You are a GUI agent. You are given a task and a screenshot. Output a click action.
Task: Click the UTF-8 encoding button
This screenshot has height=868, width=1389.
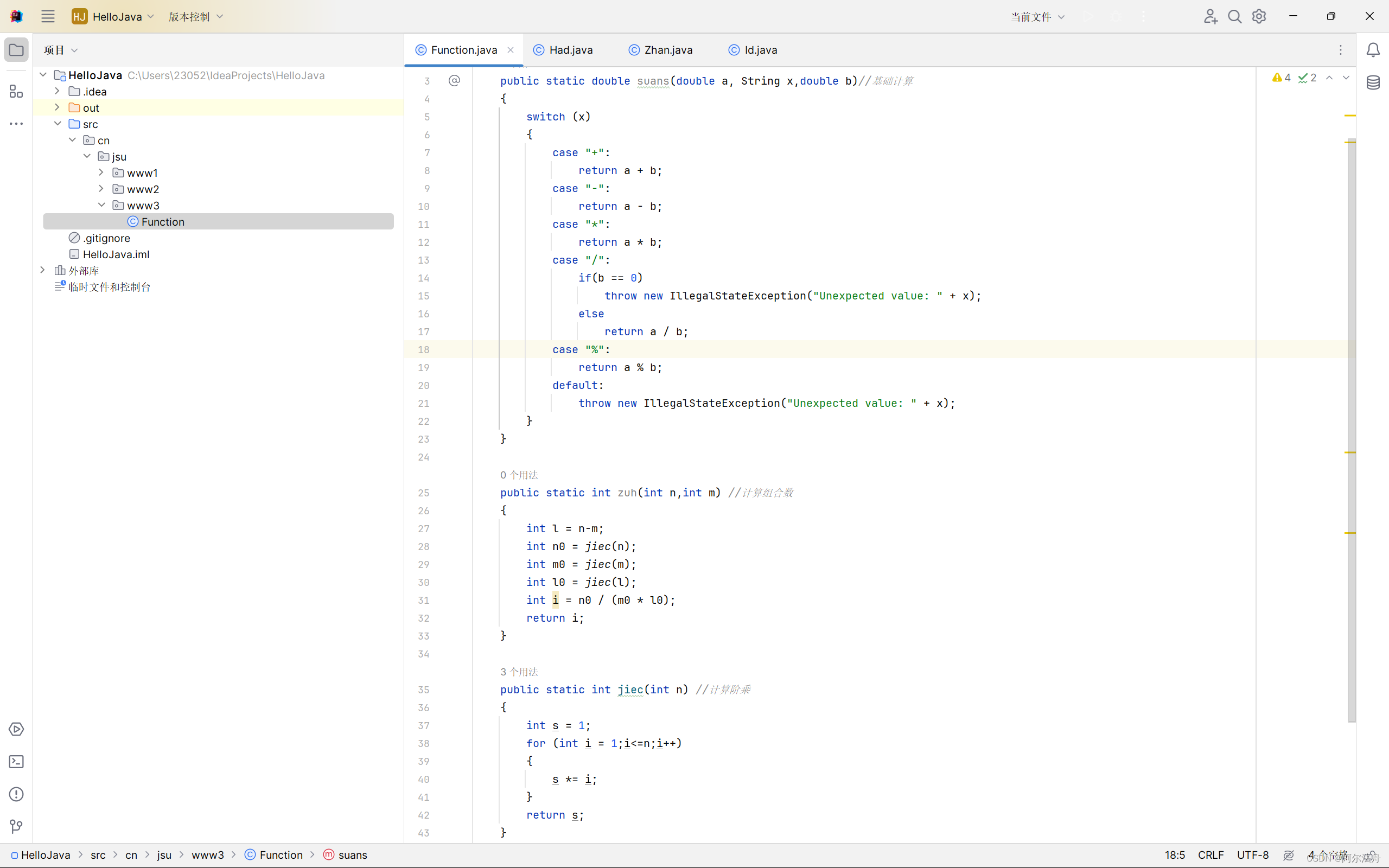point(1252,855)
